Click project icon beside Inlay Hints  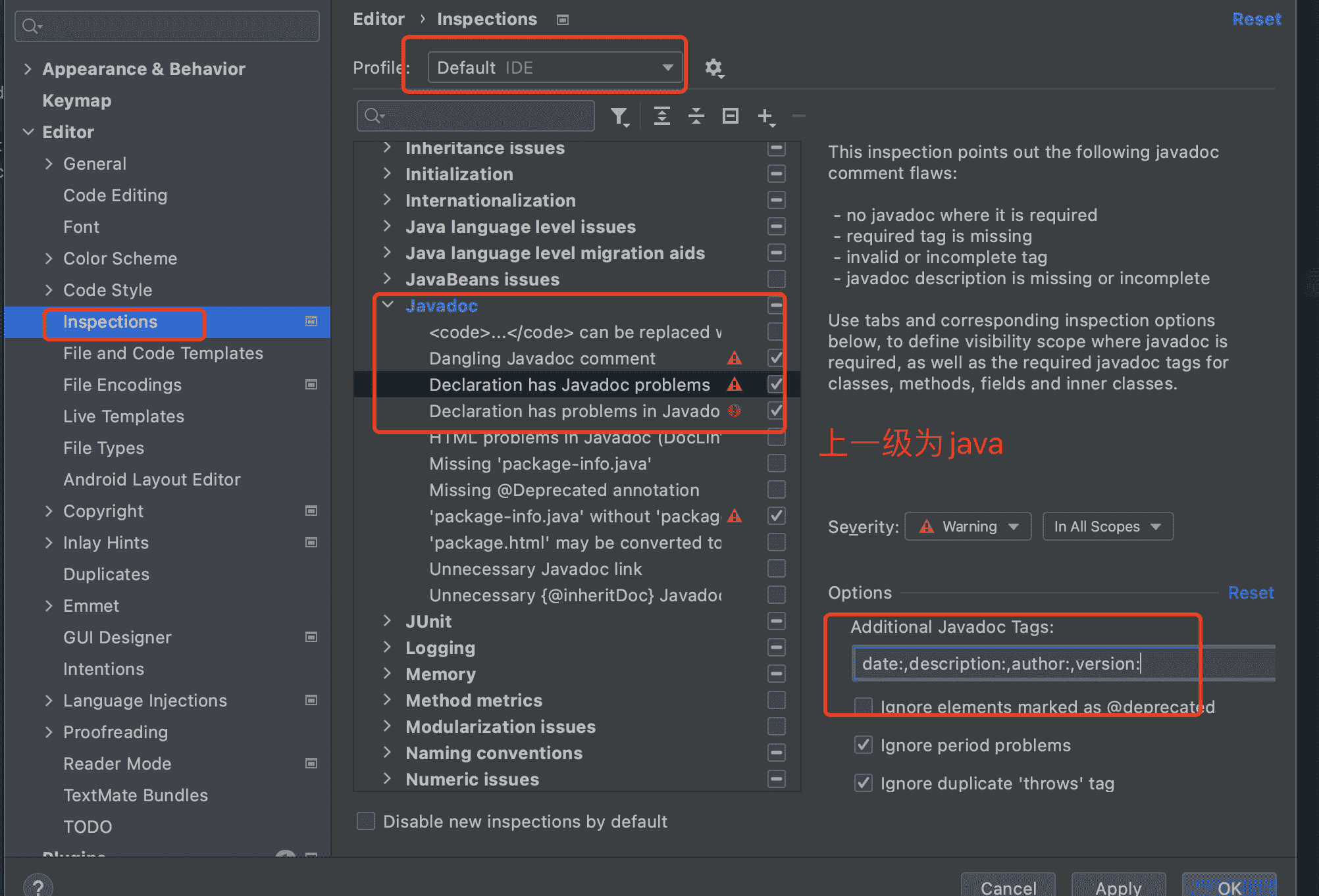[311, 542]
